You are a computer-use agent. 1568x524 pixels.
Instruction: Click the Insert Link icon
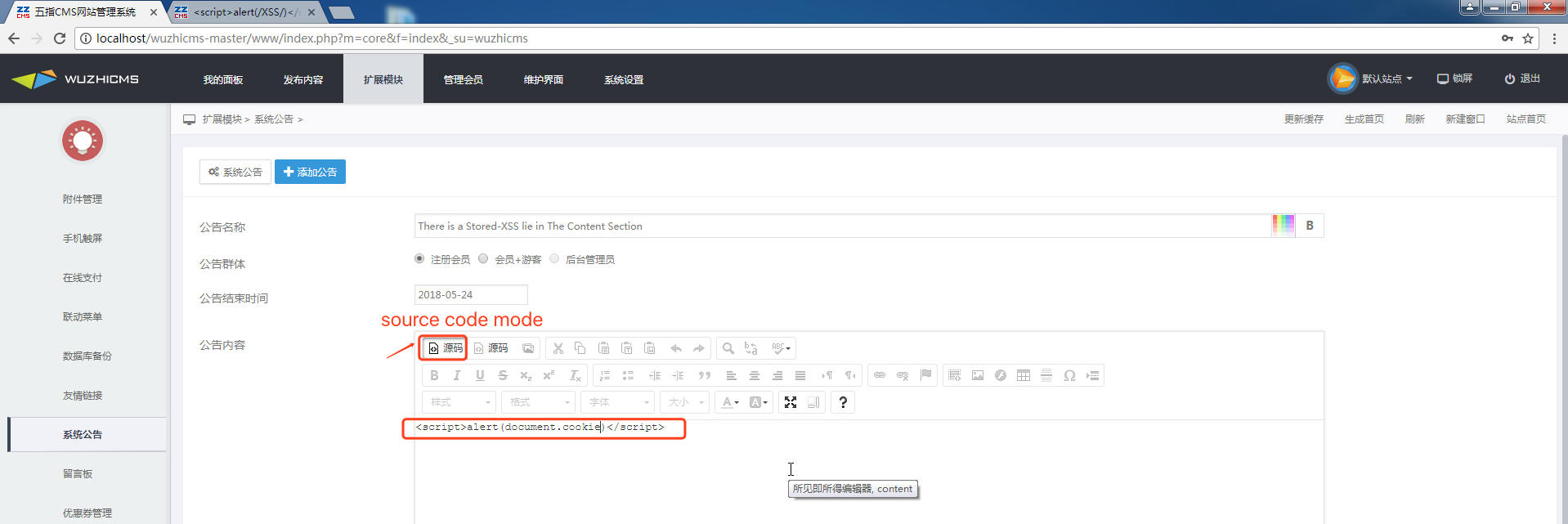point(880,375)
